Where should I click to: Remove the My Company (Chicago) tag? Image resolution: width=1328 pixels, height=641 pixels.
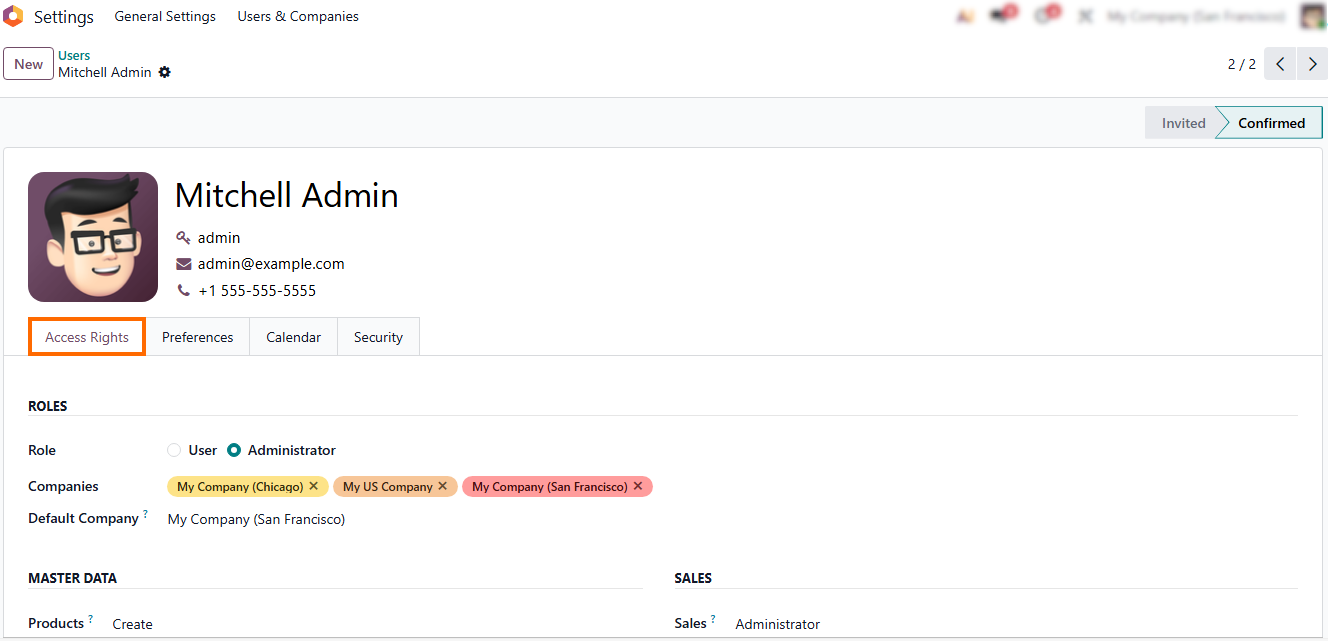(x=313, y=486)
